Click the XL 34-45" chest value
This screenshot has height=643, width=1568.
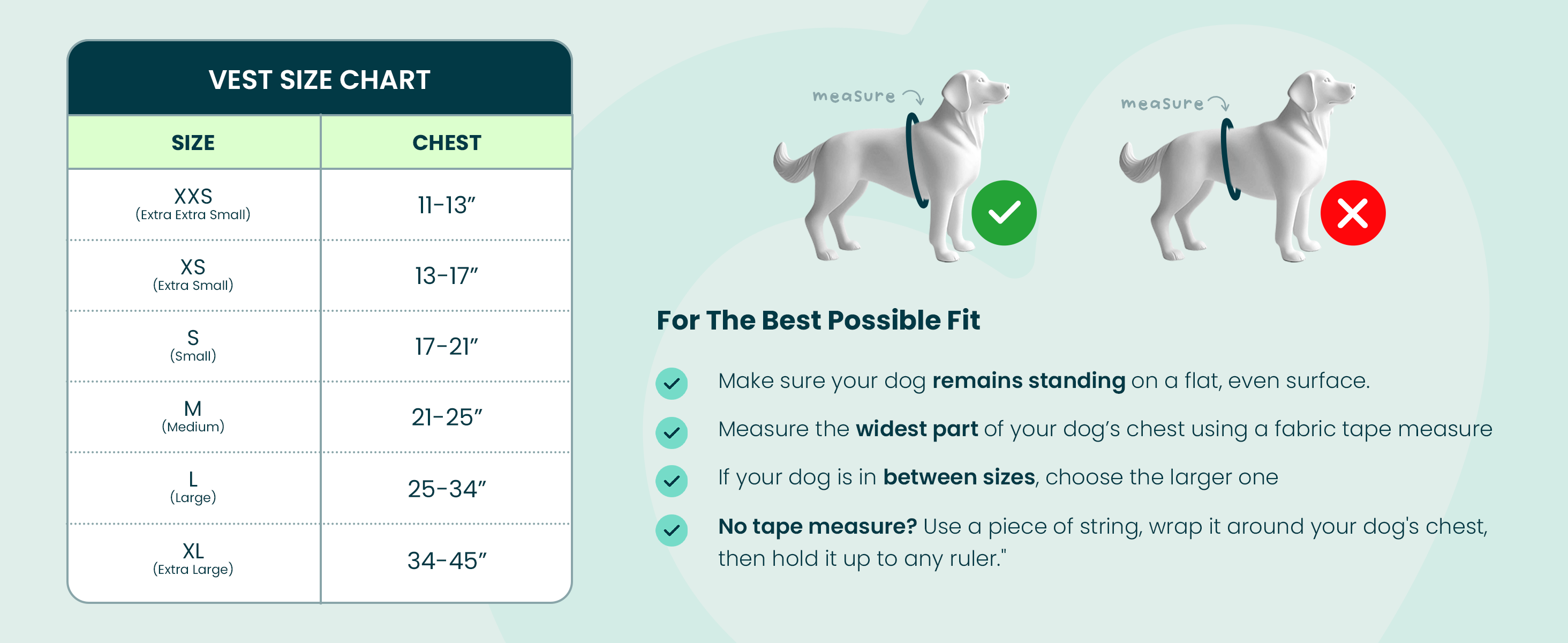pos(447,561)
